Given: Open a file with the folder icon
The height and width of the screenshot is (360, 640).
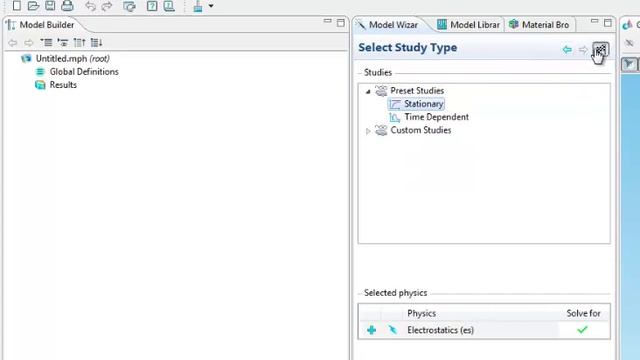Looking at the screenshot, I should coord(33,5).
